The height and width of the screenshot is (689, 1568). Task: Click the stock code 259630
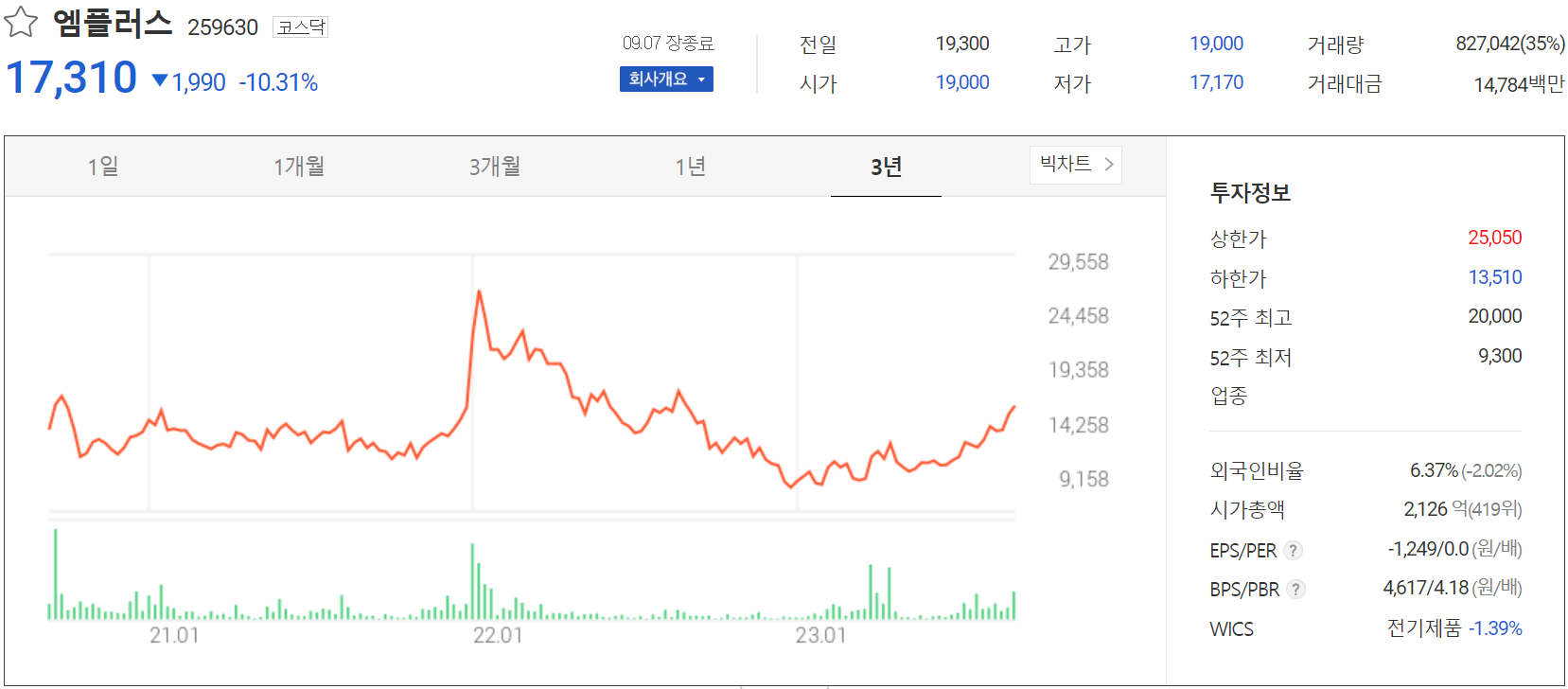tap(222, 27)
